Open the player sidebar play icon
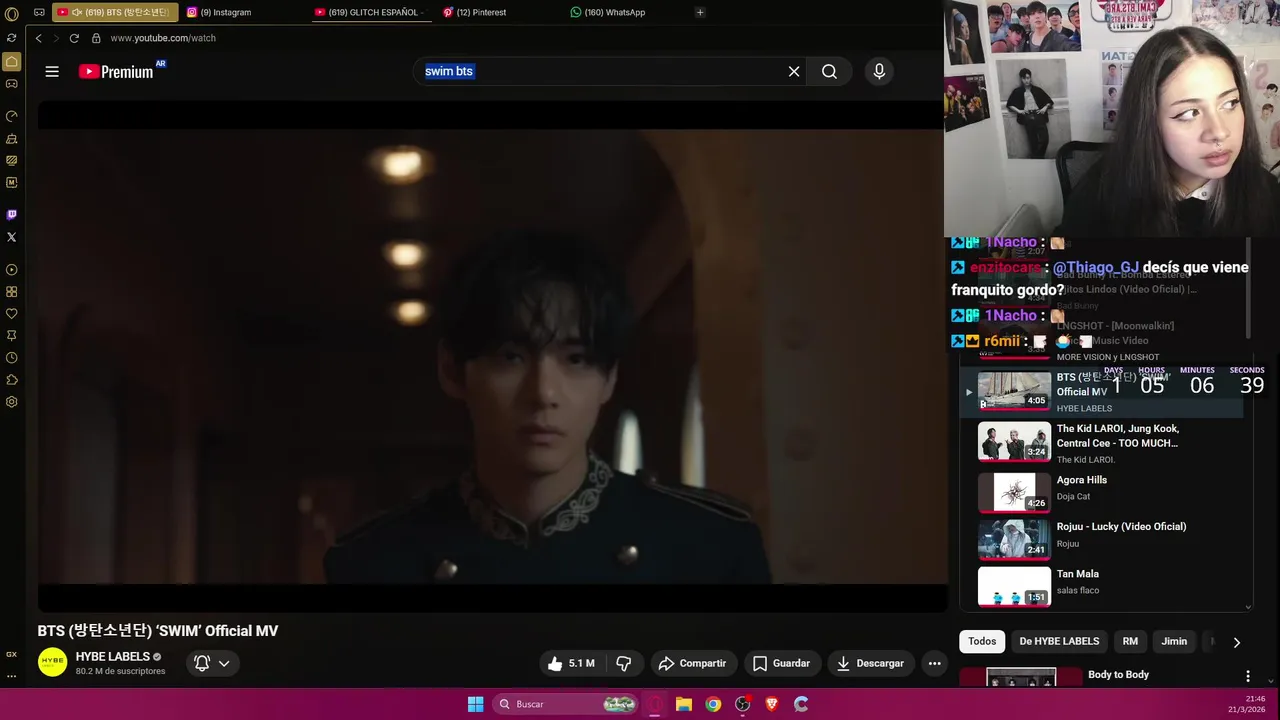 pyautogui.click(x=12, y=270)
